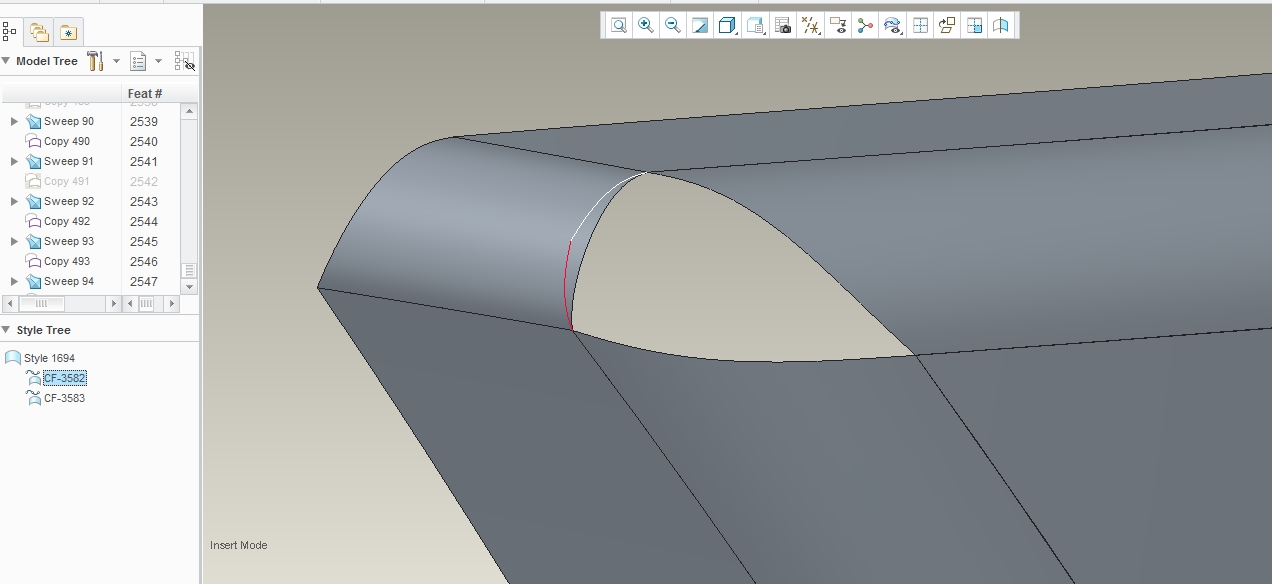Click feature number 2547
1272x584 pixels.
click(x=144, y=281)
